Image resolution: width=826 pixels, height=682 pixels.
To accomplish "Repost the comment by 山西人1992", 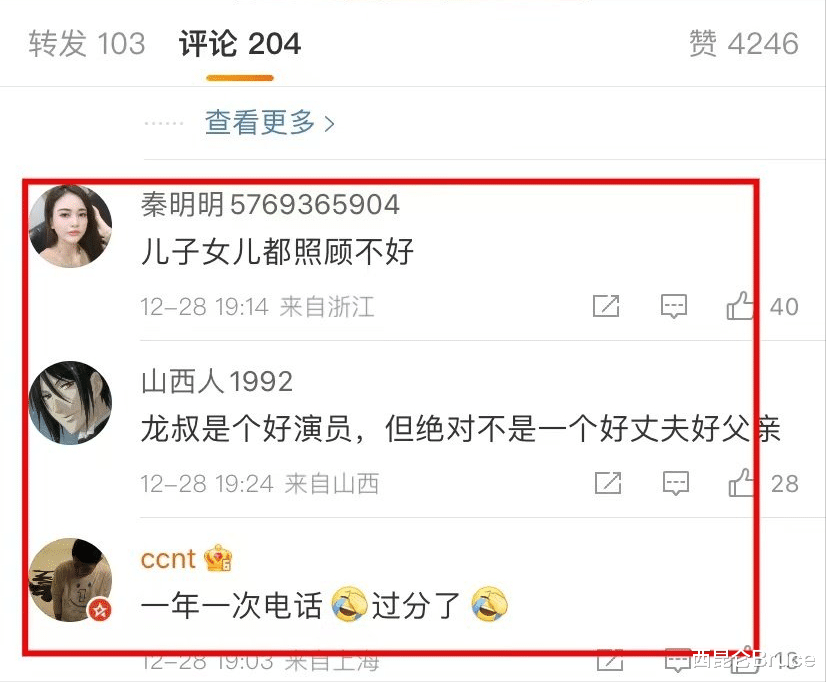I will (608, 483).
